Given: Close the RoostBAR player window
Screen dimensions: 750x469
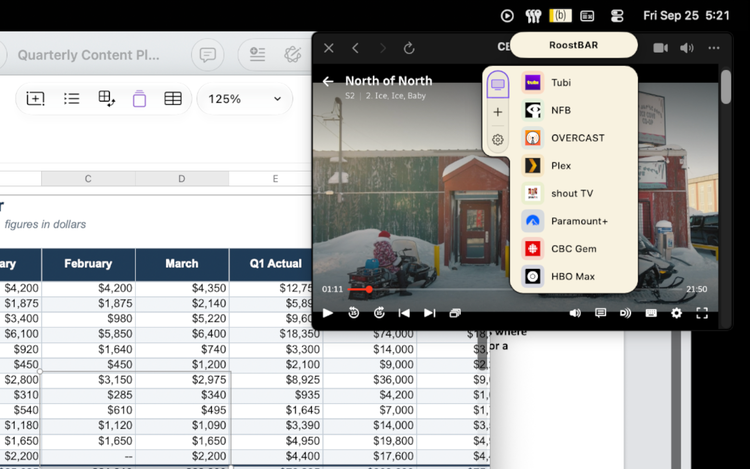Looking at the screenshot, I should [329, 48].
